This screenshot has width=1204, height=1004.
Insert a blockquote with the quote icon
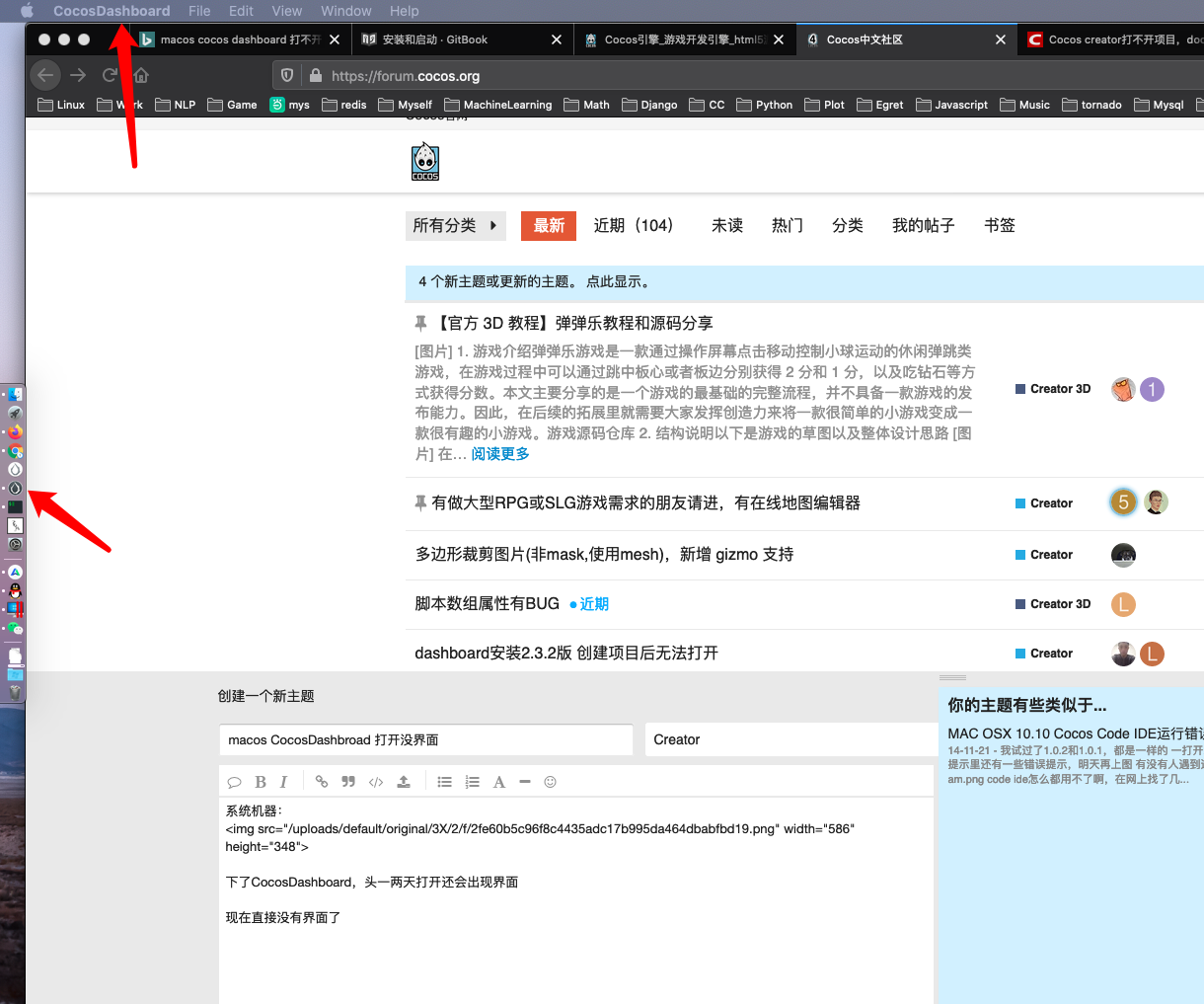(348, 782)
